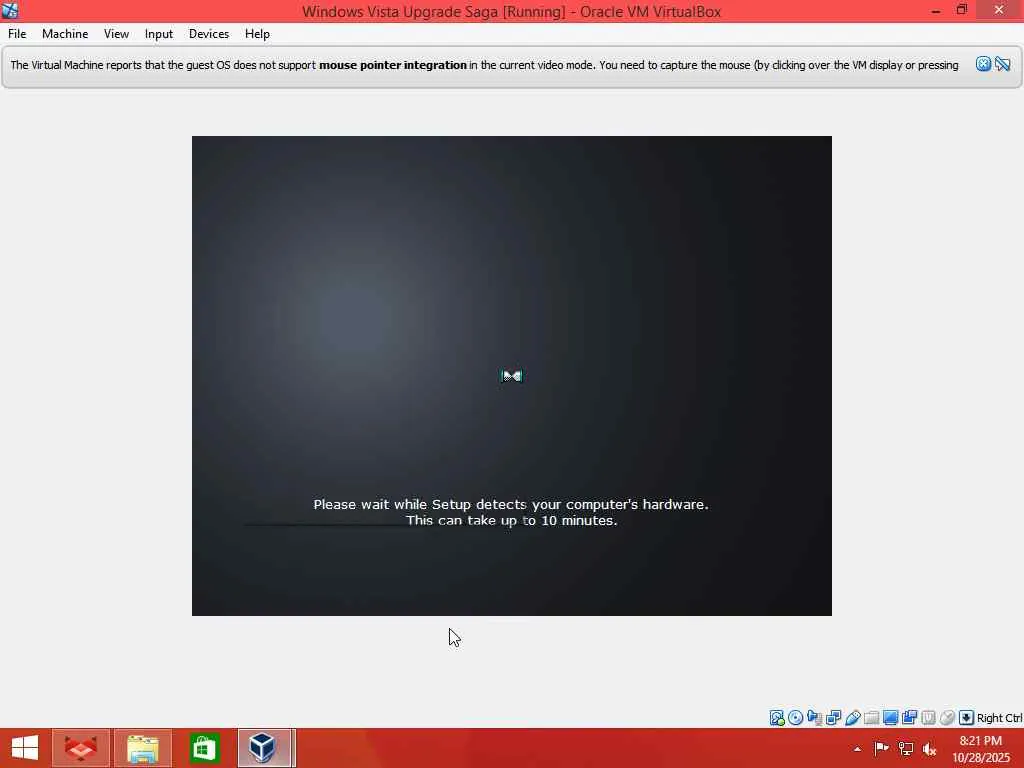Click the video capture indicator icon

click(x=909, y=718)
